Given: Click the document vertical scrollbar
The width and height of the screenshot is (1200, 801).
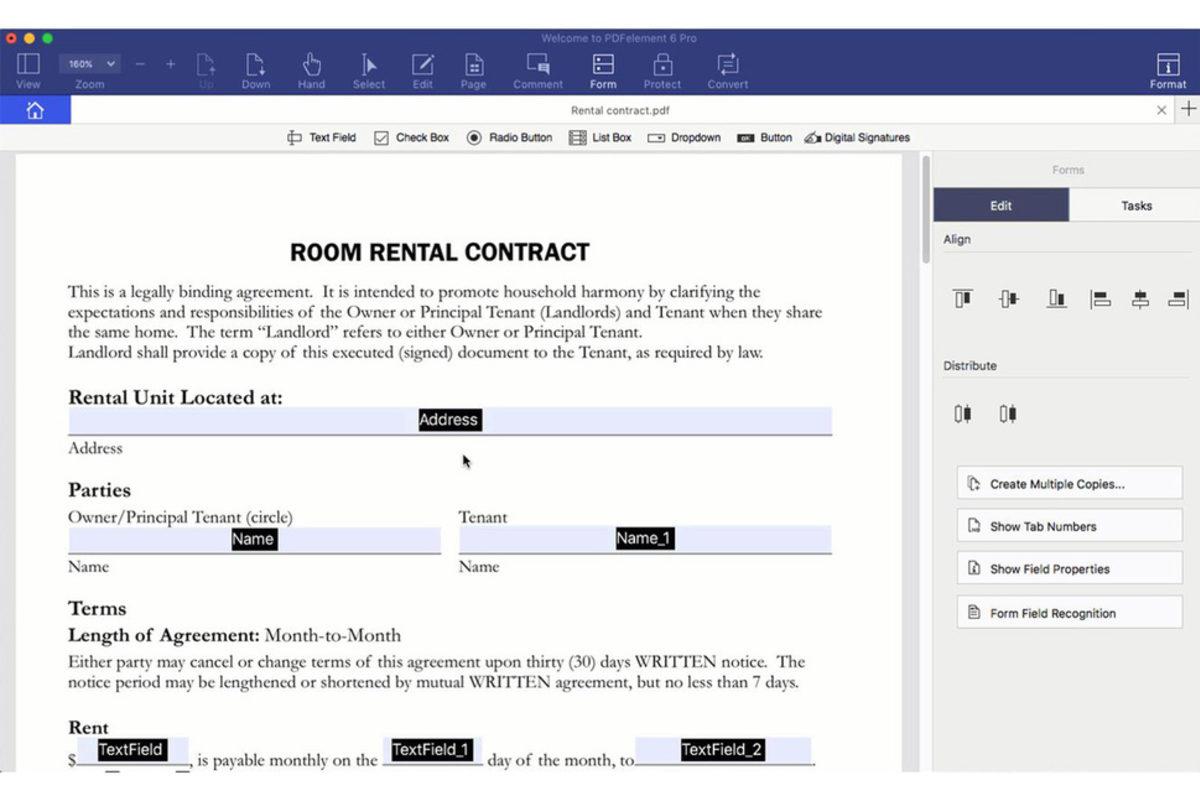Looking at the screenshot, I should coord(926,210).
